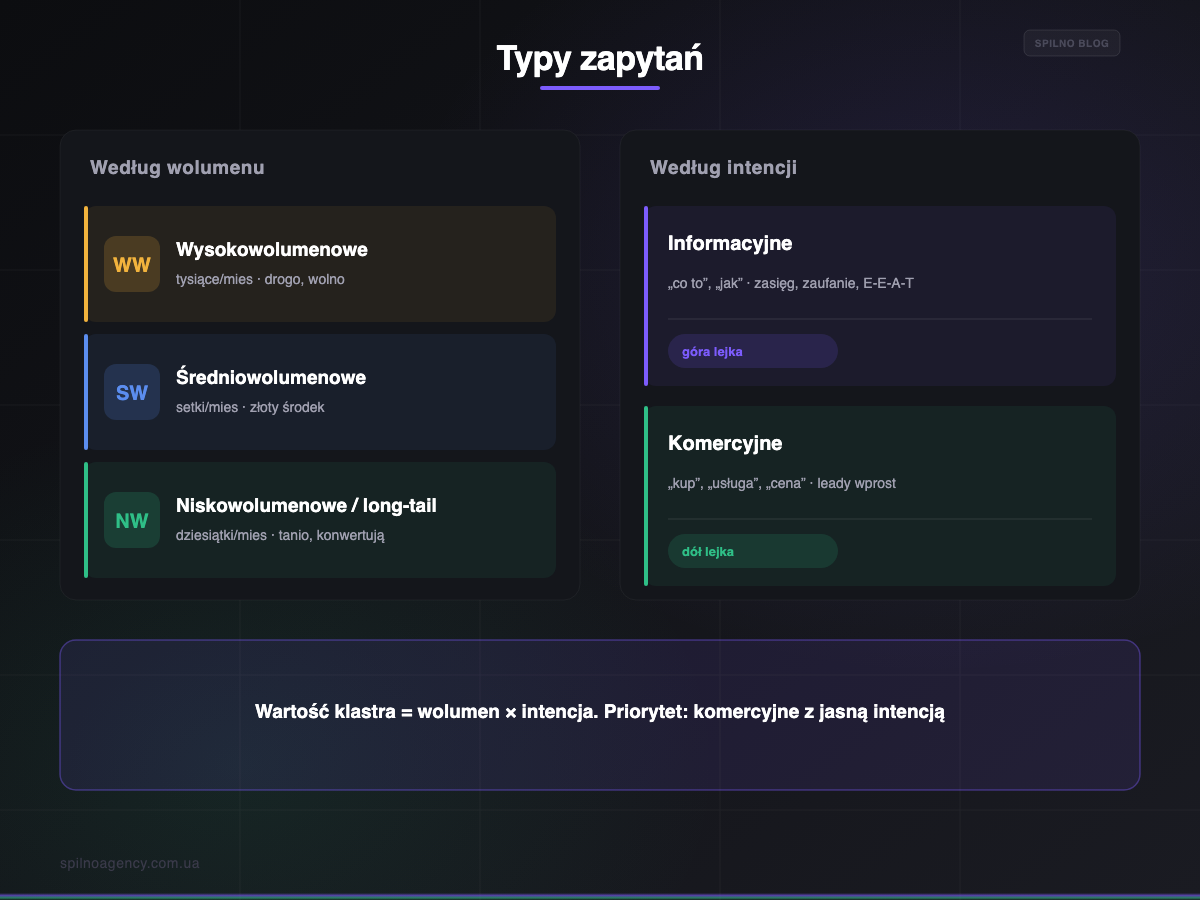Click the description mentioning E-E-A-T

click(791, 283)
